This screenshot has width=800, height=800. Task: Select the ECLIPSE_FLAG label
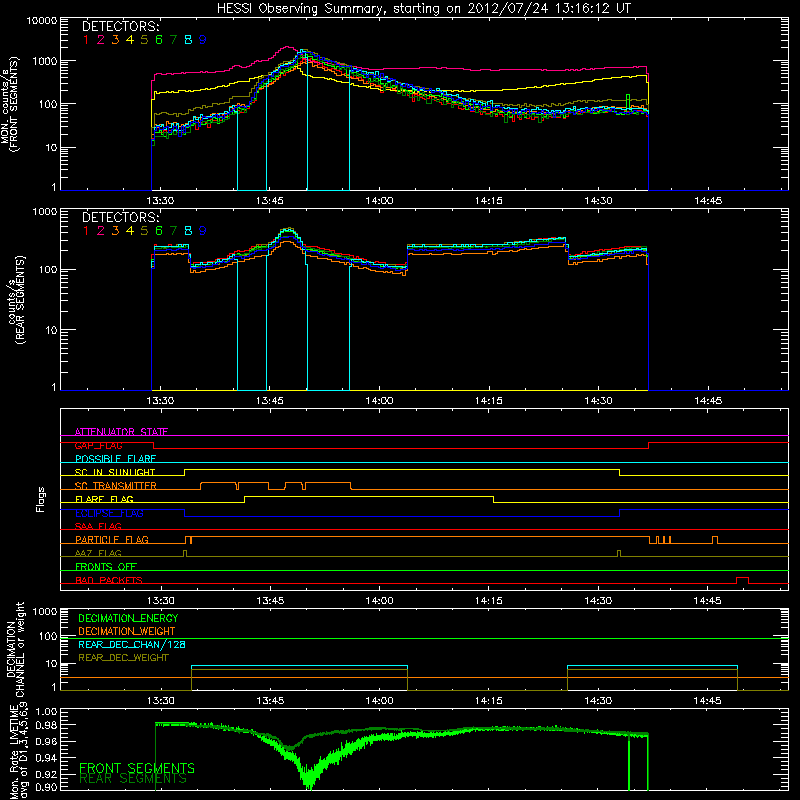point(109,513)
